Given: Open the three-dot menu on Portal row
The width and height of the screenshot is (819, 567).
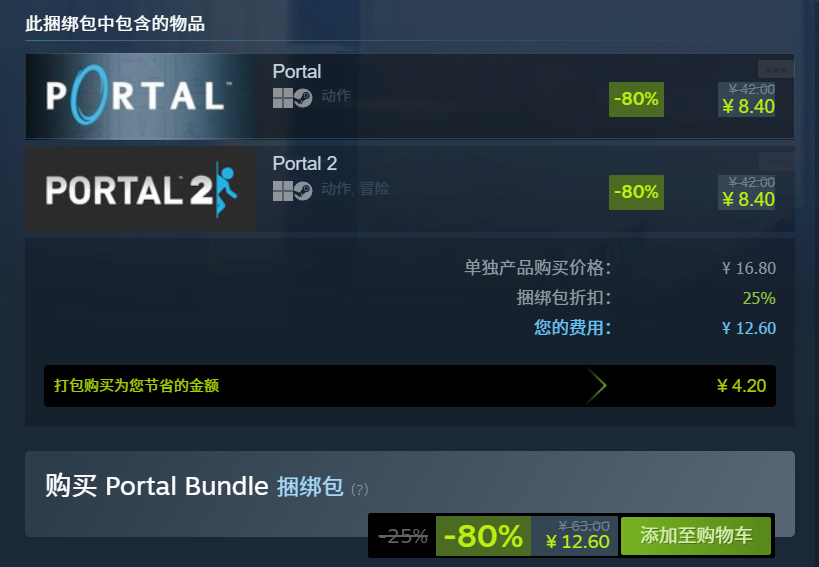Looking at the screenshot, I should click(x=776, y=69).
